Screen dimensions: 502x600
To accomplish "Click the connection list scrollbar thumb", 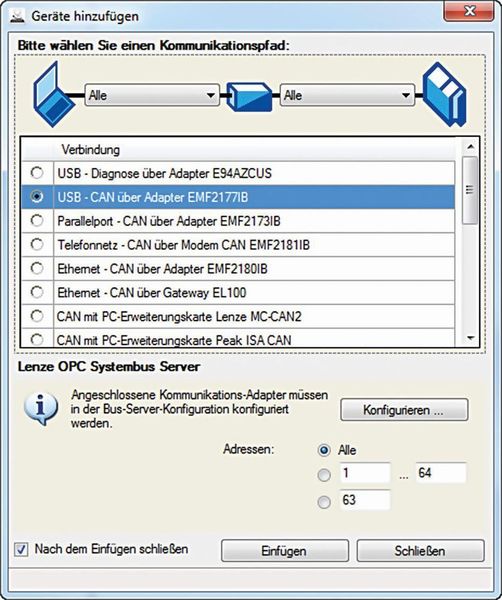I will point(470,190).
